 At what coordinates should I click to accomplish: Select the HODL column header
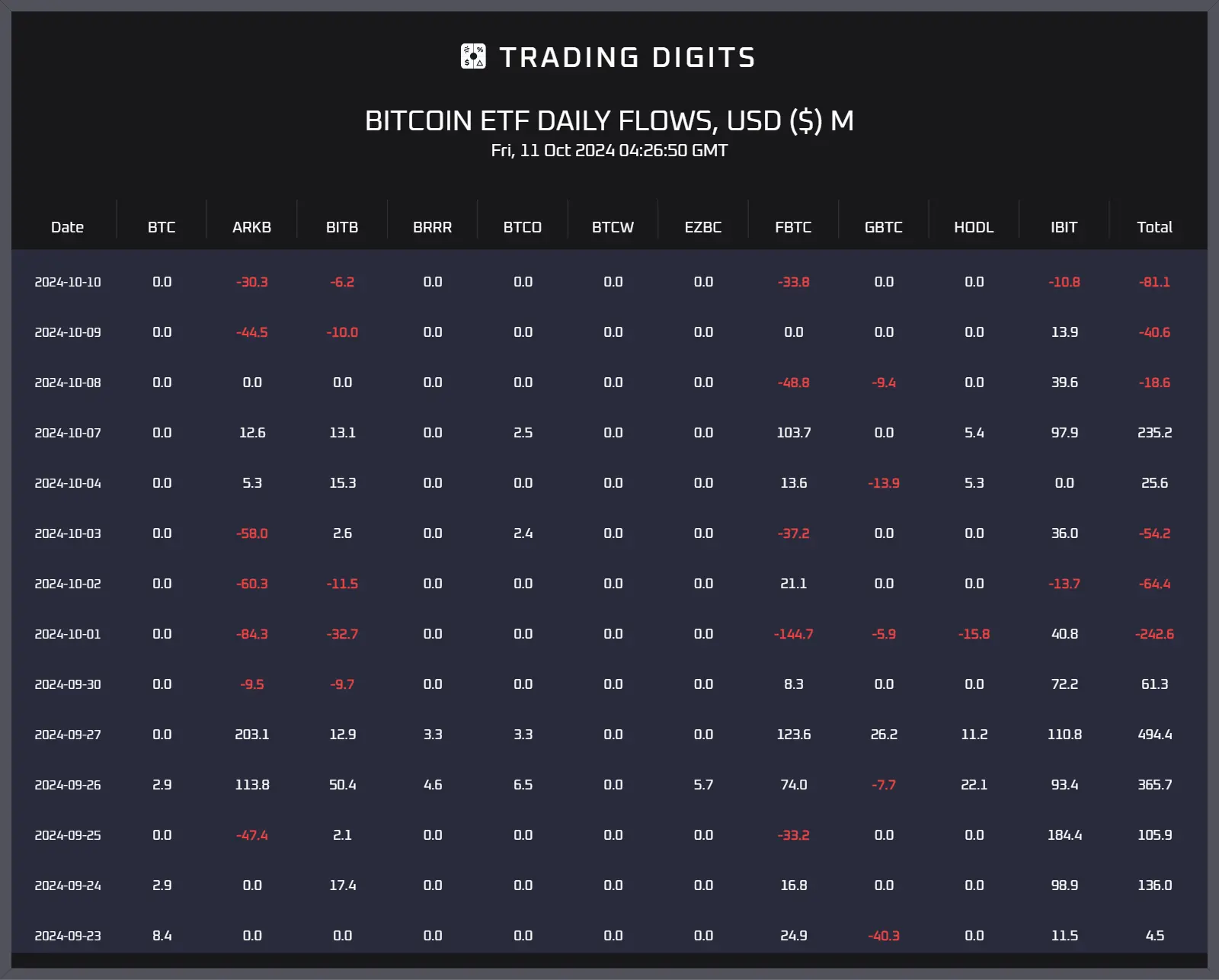(974, 227)
